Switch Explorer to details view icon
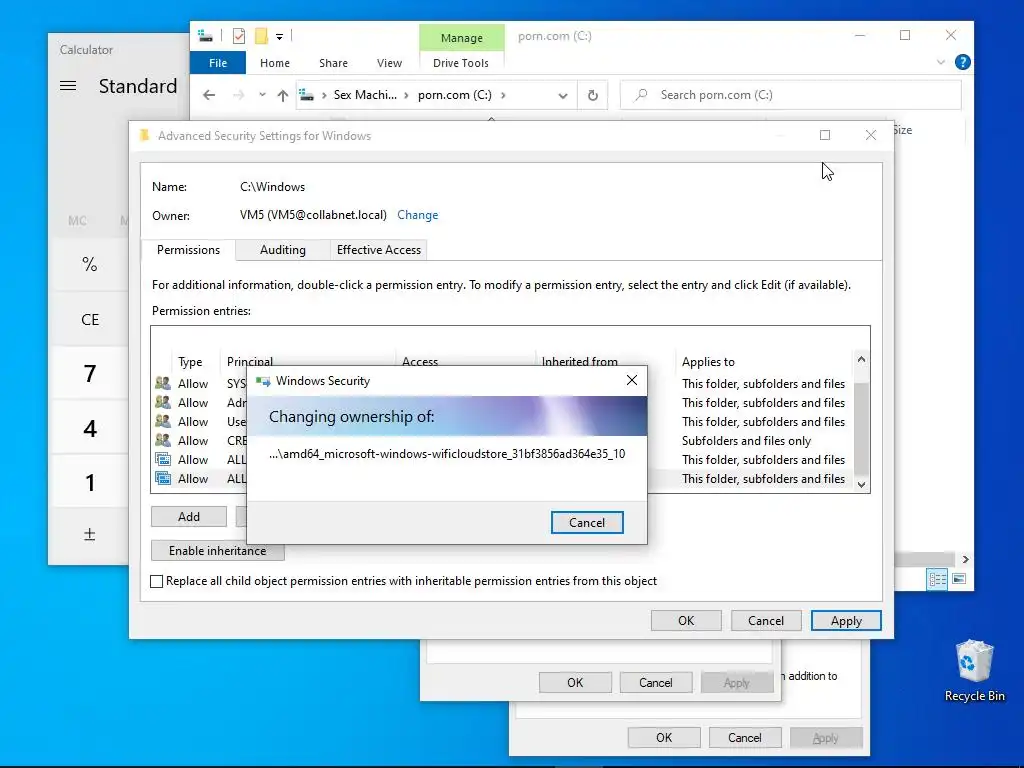The height and width of the screenshot is (768, 1024). [937, 579]
